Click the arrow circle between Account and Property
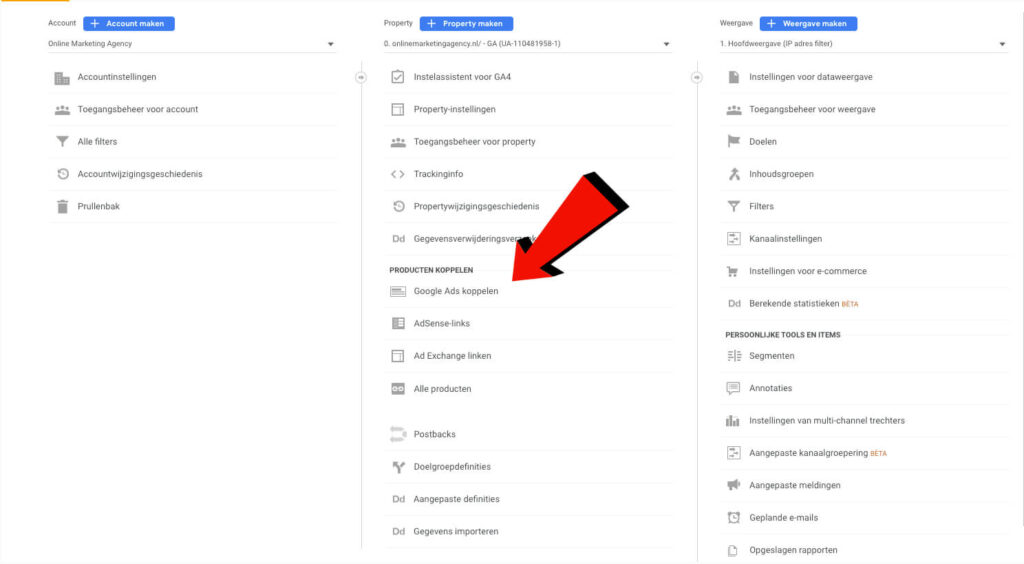This screenshot has width=1024, height=564. pos(360,78)
